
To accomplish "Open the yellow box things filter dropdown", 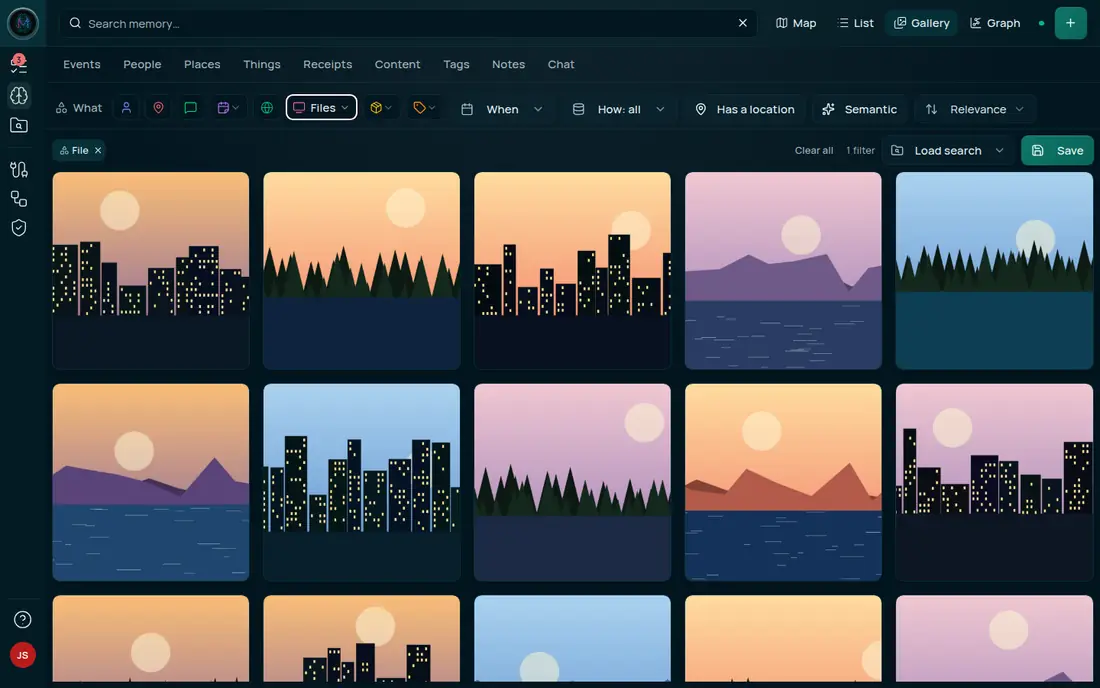I will 381,107.
